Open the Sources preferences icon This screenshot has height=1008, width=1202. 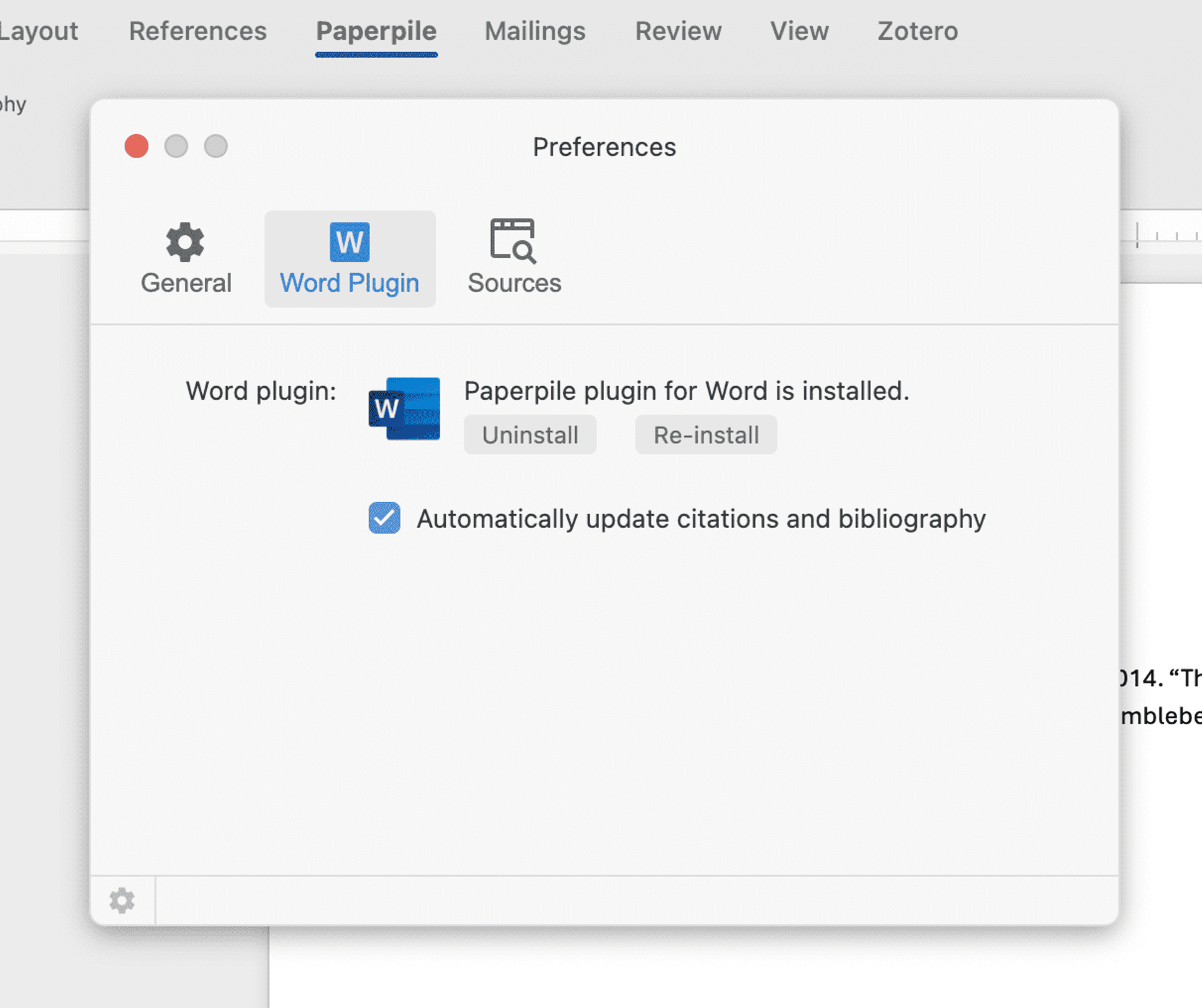(x=513, y=241)
